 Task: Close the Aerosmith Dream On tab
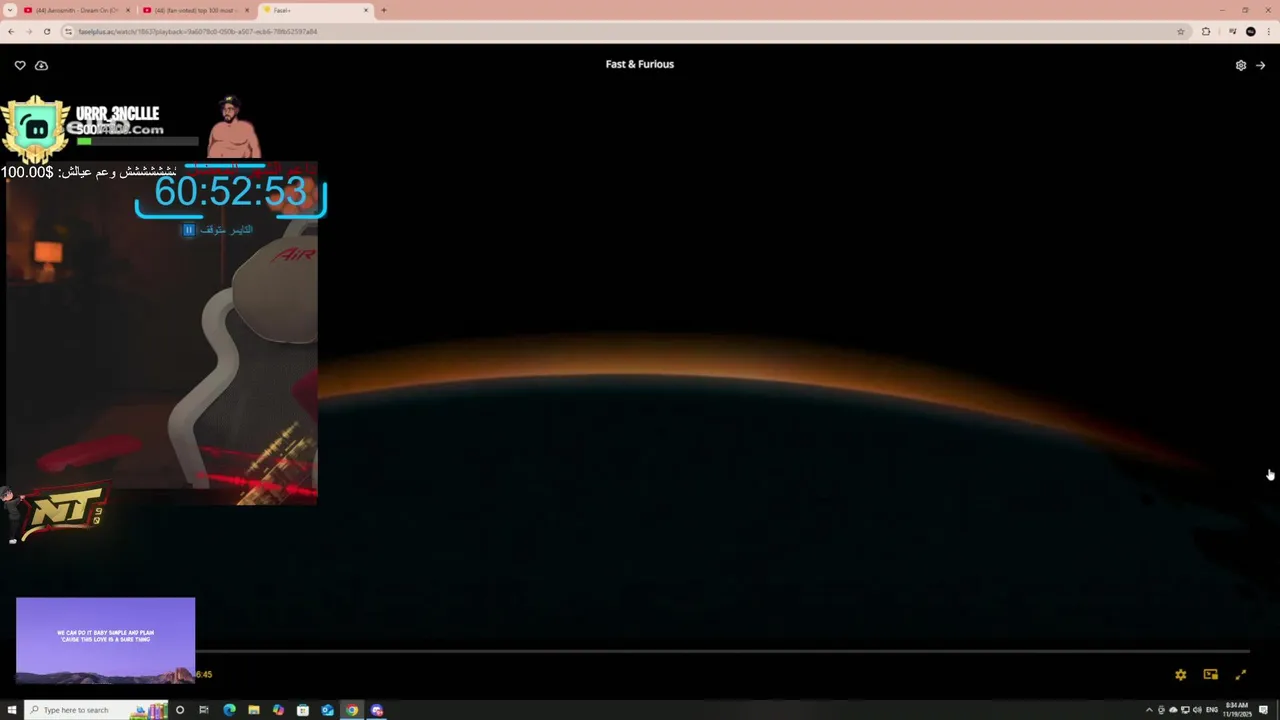pos(128,10)
